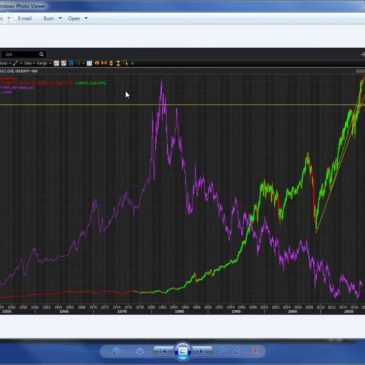This screenshot has width=365, height=365.
Task: Click the chart search magnifier icon
Action: (41, 54)
